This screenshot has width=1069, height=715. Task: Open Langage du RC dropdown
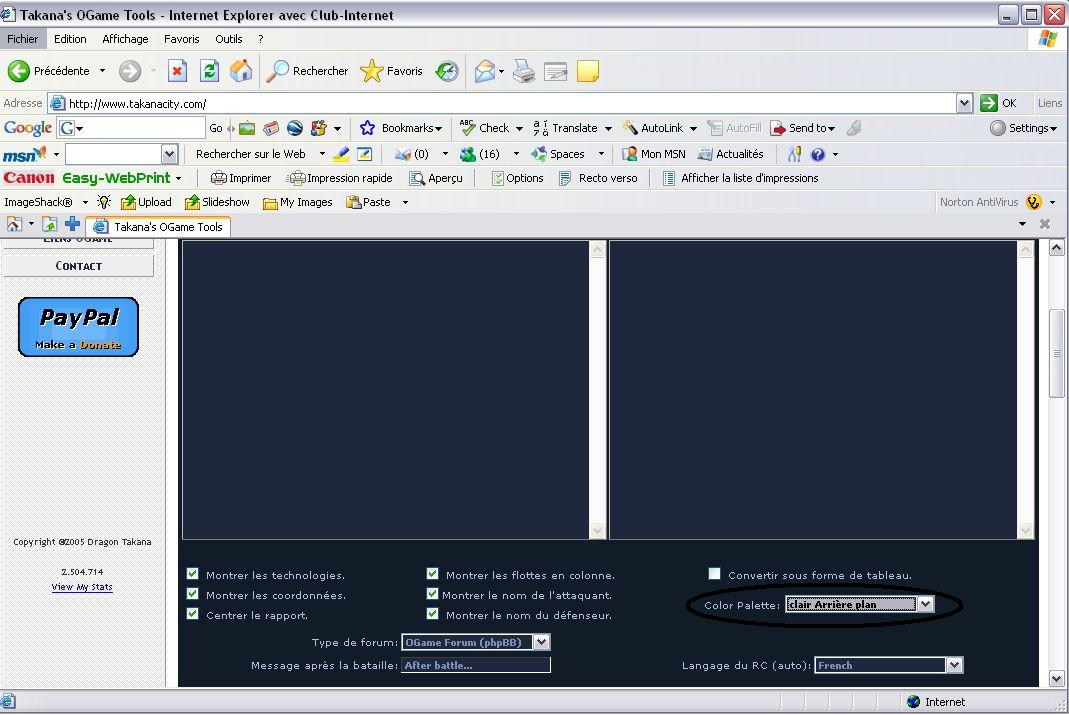[x=954, y=665]
